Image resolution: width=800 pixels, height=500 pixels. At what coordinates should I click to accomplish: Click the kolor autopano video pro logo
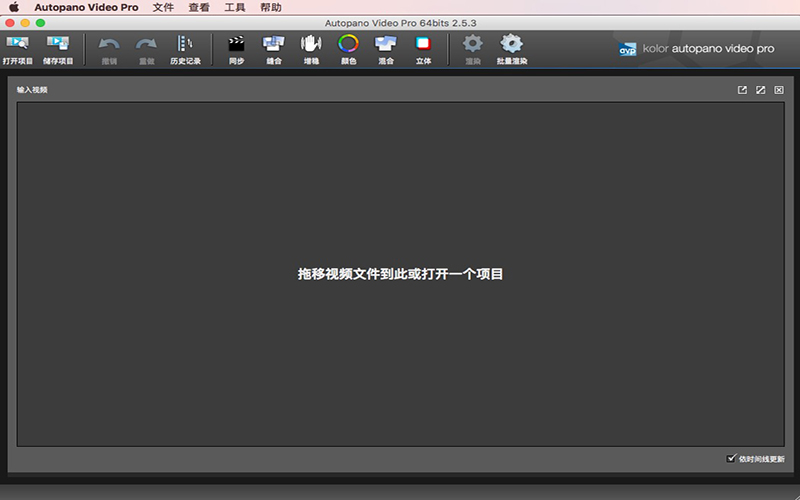coord(696,49)
